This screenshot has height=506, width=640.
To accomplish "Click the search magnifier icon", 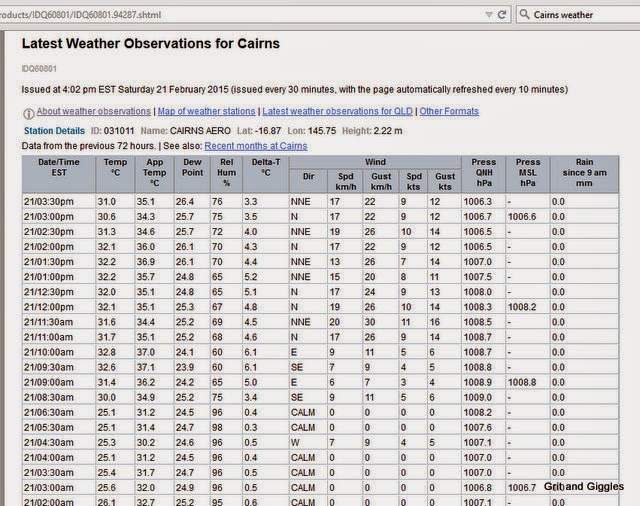I will (x=524, y=15).
